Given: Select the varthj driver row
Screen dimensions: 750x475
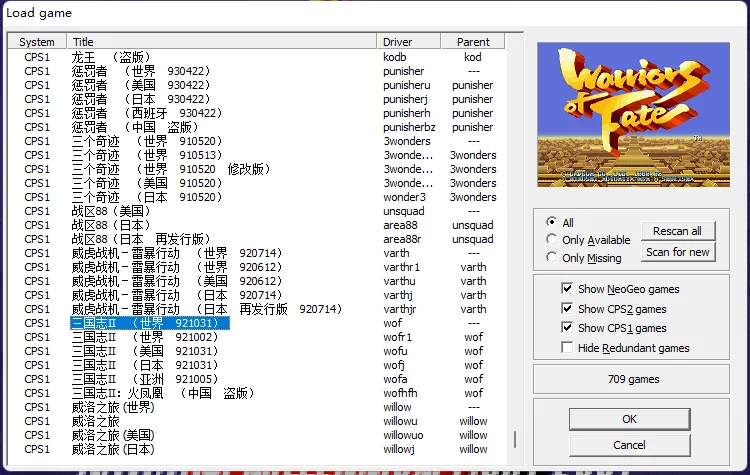Looking at the screenshot, I should 256,295.
